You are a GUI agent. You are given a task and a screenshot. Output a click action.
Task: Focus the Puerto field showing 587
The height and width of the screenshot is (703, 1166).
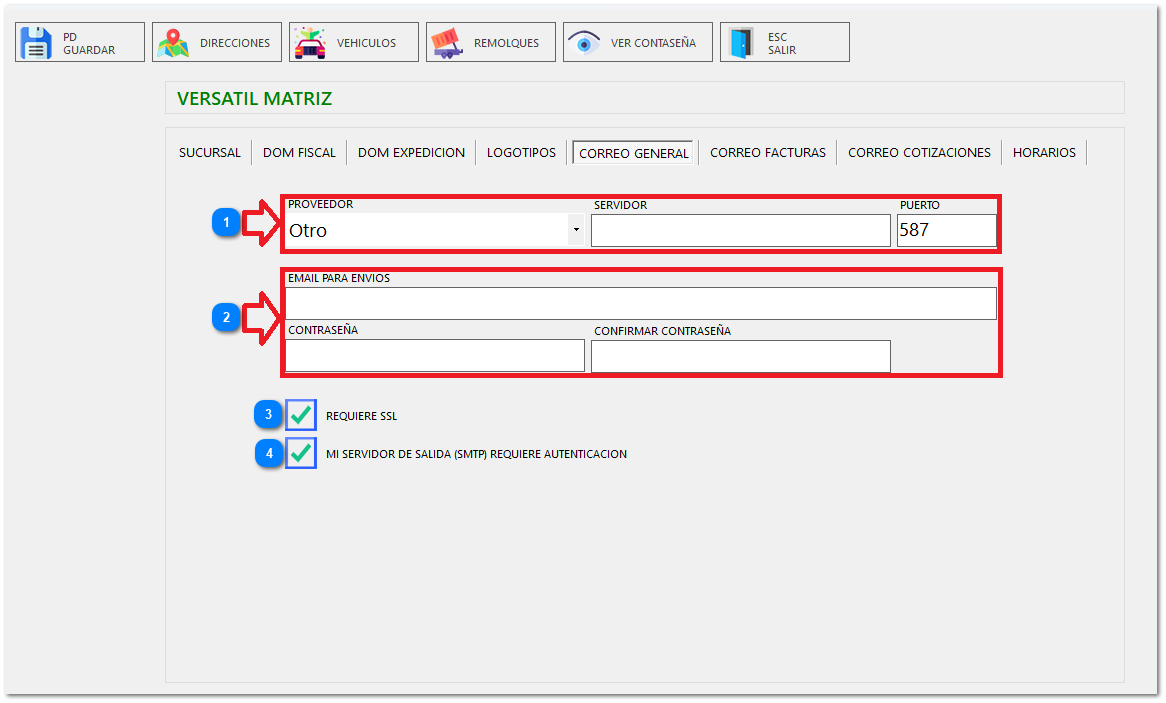[x=946, y=230]
